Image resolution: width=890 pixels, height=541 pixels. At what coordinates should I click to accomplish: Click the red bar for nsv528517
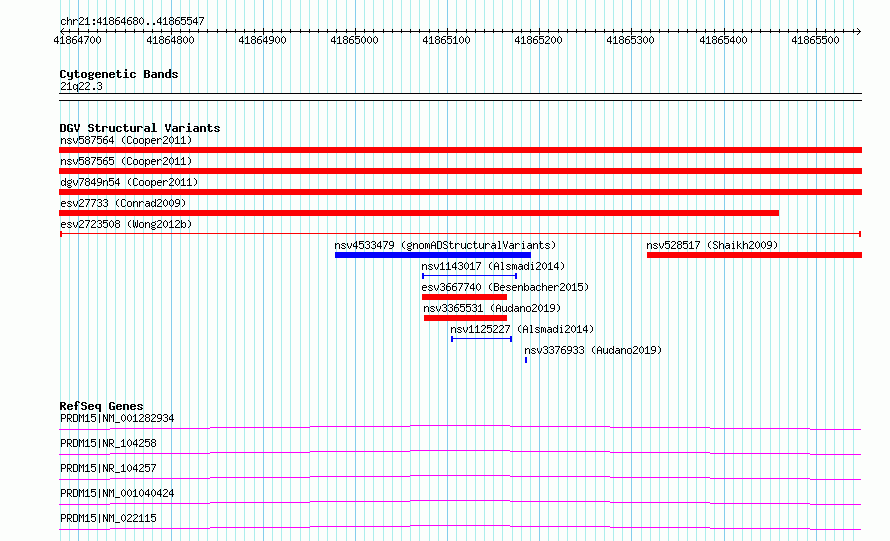coord(754,255)
